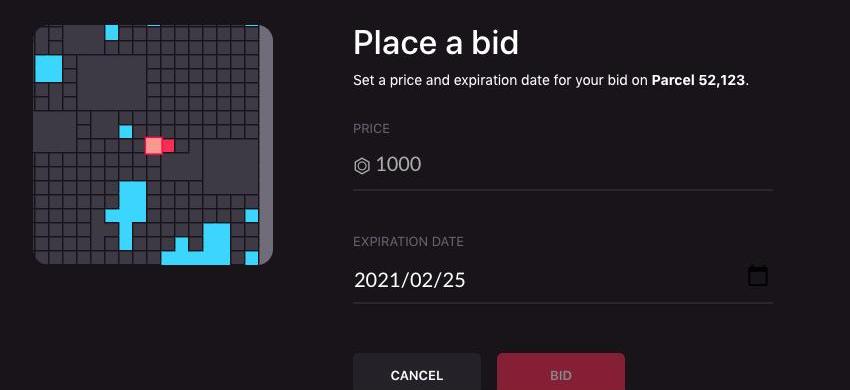The height and width of the screenshot is (390, 850).
Task: Select the small blue parcel in the map's bottom-right corner
Action: pyautogui.click(x=252, y=258)
